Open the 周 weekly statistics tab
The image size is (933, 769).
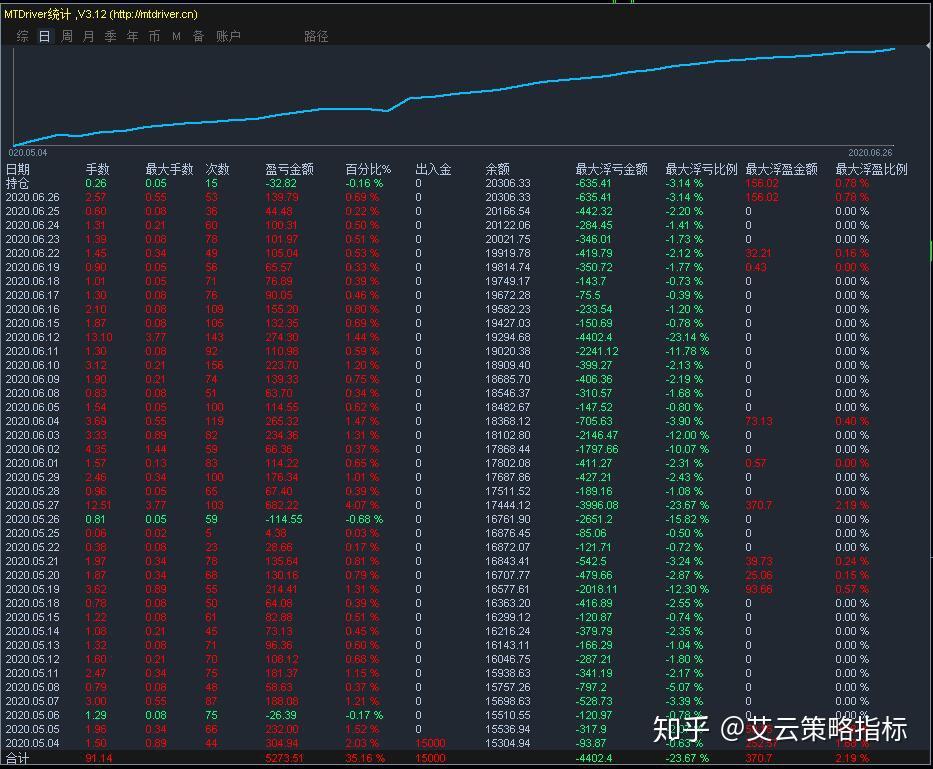[x=67, y=36]
